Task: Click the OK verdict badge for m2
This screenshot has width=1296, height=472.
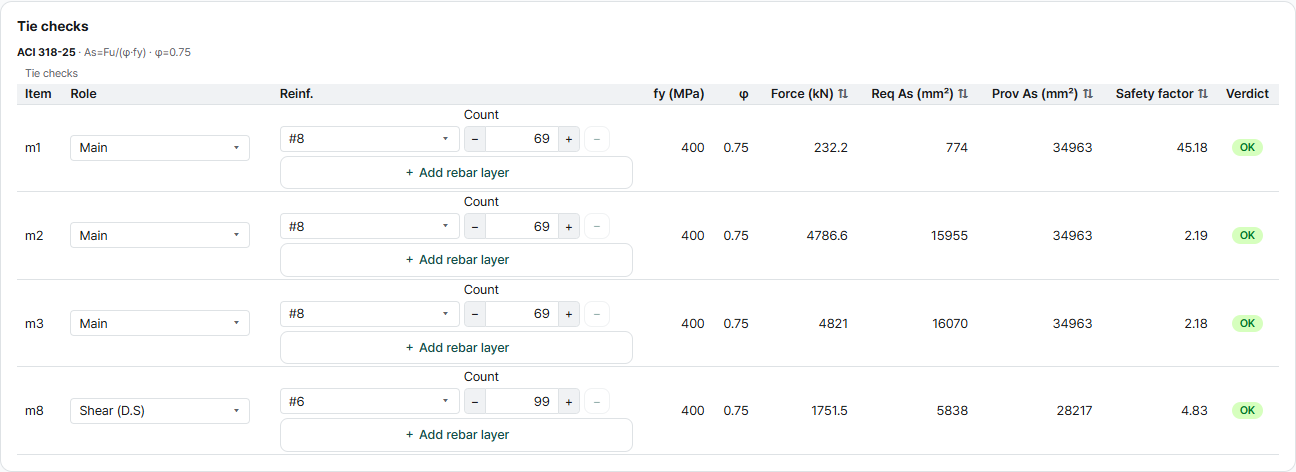Action: [x=1247, y=236]
